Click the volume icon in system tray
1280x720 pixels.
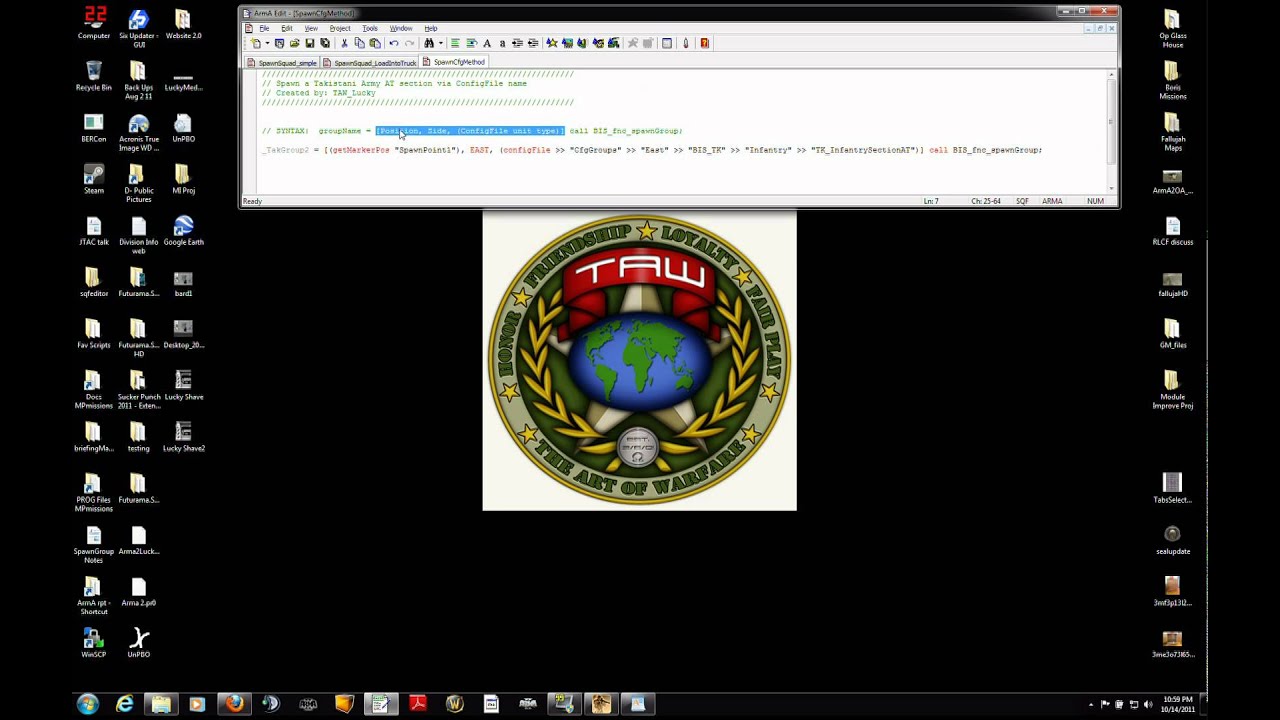click(x=1147, y=705)
